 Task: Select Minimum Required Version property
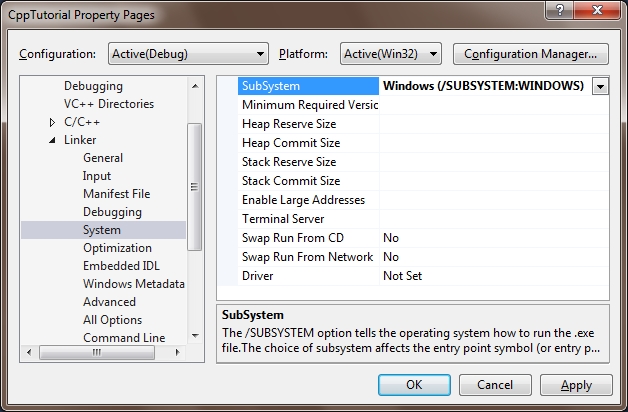pos(310,105)
